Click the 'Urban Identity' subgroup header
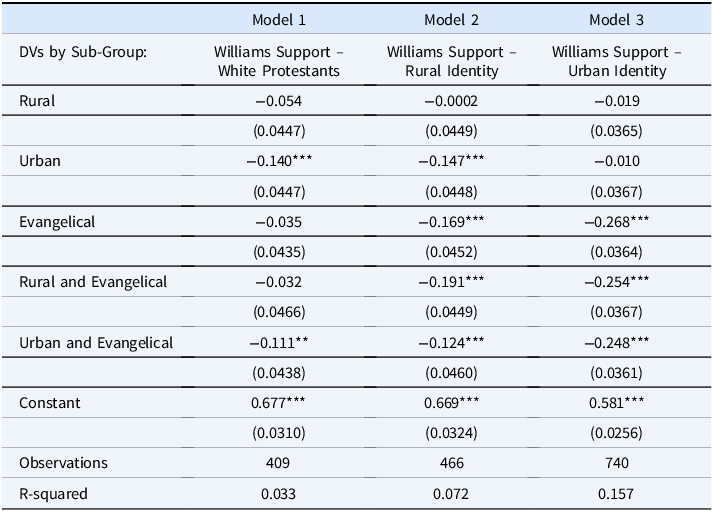The width and height of the screenshot is (713, 511). pyautogui.click(x=616, y=61)
